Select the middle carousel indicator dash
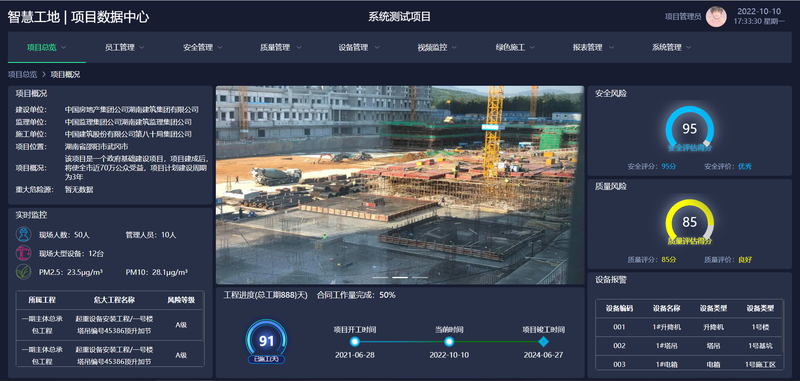Screen dimensions: 800x381 click(x=400, y=277)
